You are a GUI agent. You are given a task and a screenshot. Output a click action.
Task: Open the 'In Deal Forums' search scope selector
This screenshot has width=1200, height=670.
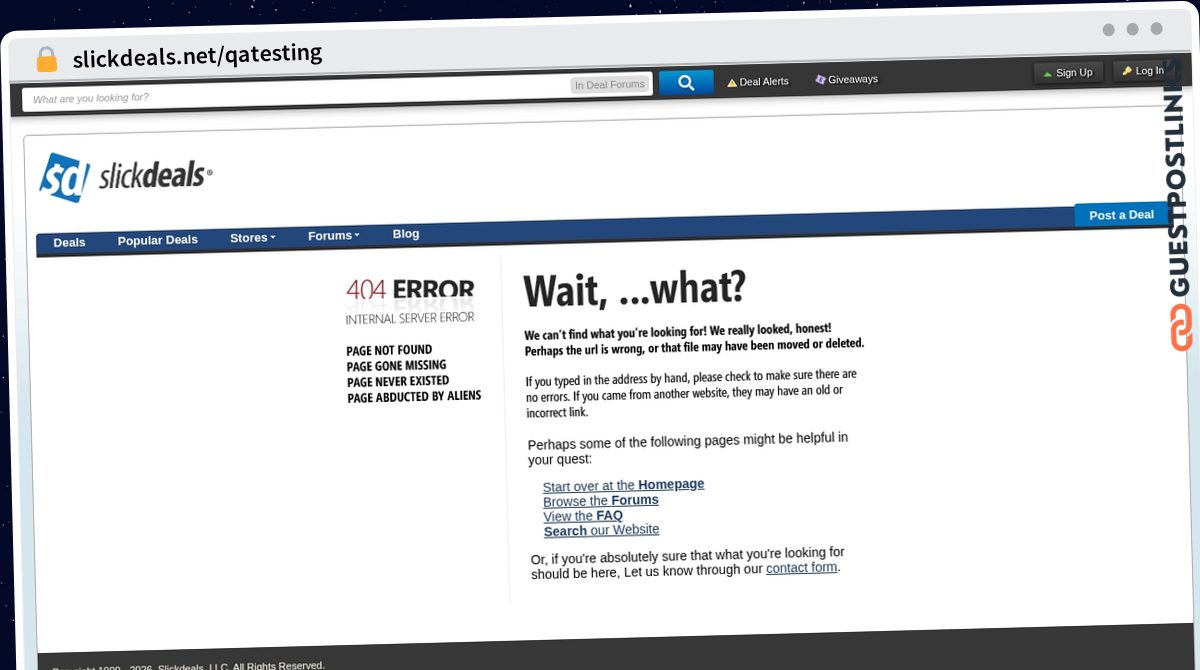[610, 85]
